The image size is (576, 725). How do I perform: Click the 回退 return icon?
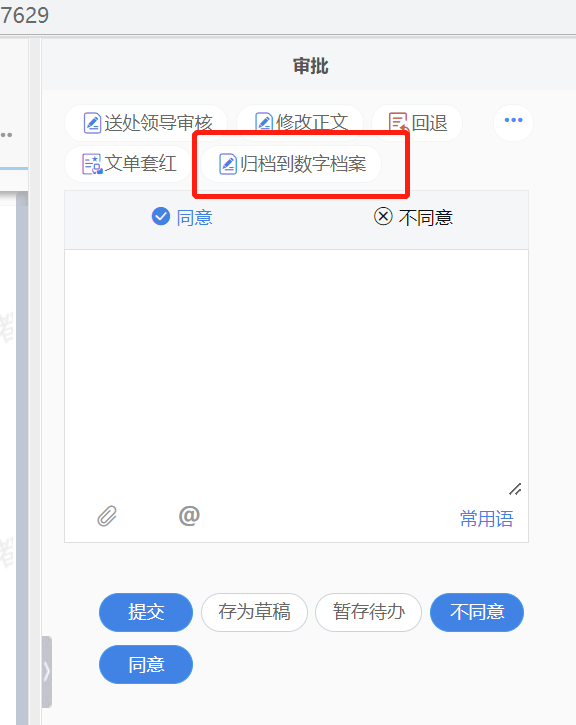click(x=398, y=123)
